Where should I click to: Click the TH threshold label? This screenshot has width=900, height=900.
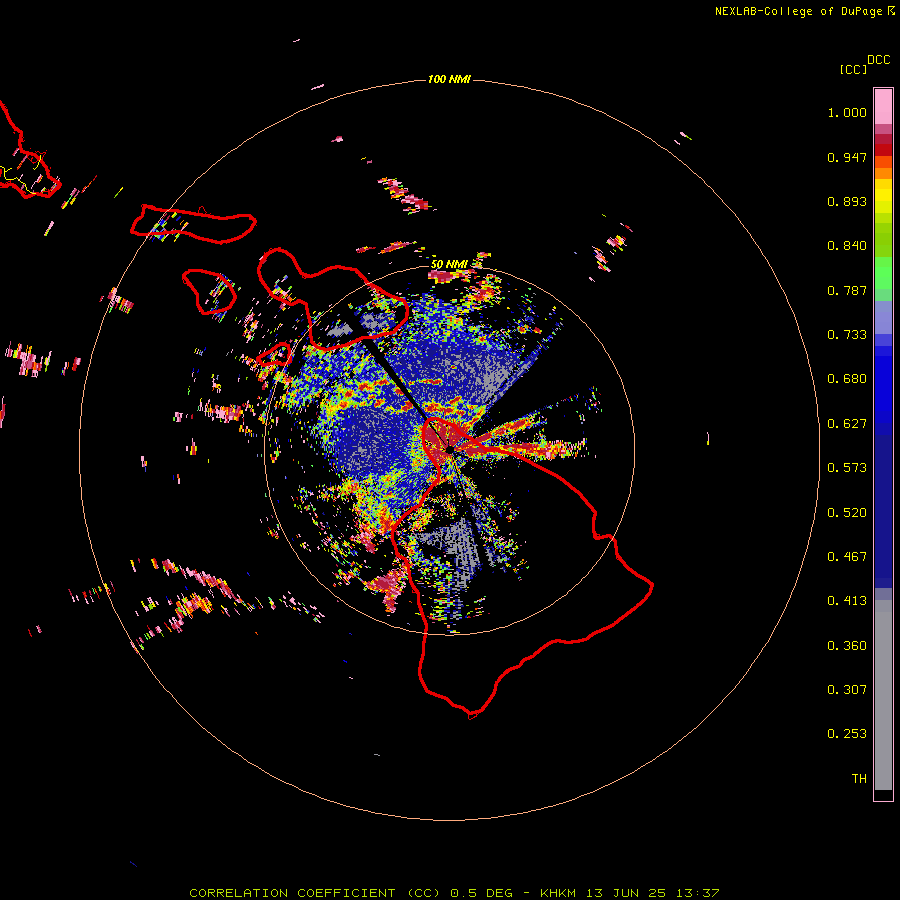pyautogui.click(x=859, y=779)
